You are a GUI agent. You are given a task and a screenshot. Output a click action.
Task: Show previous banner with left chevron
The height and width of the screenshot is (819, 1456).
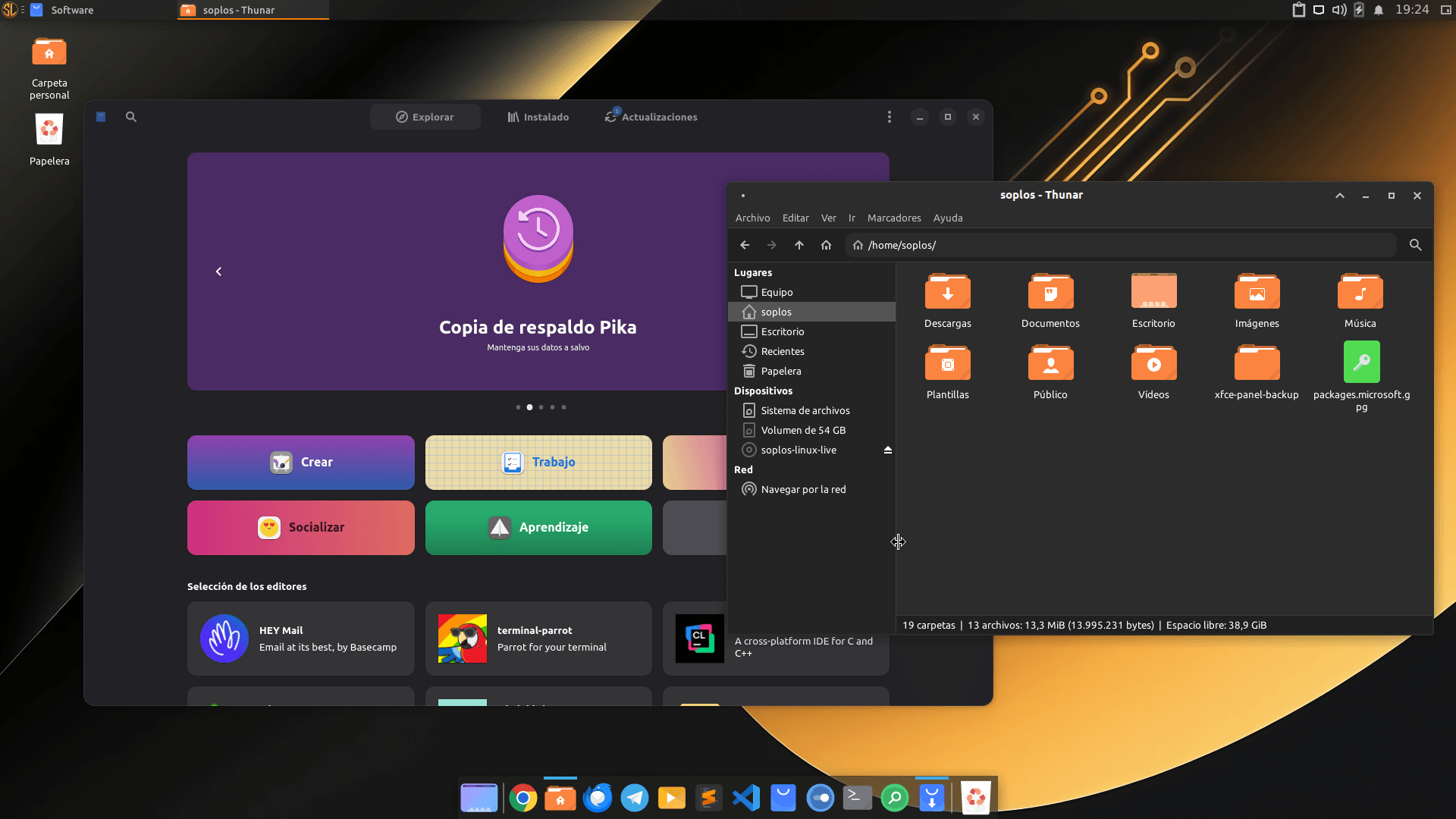[x=218, y=271]
